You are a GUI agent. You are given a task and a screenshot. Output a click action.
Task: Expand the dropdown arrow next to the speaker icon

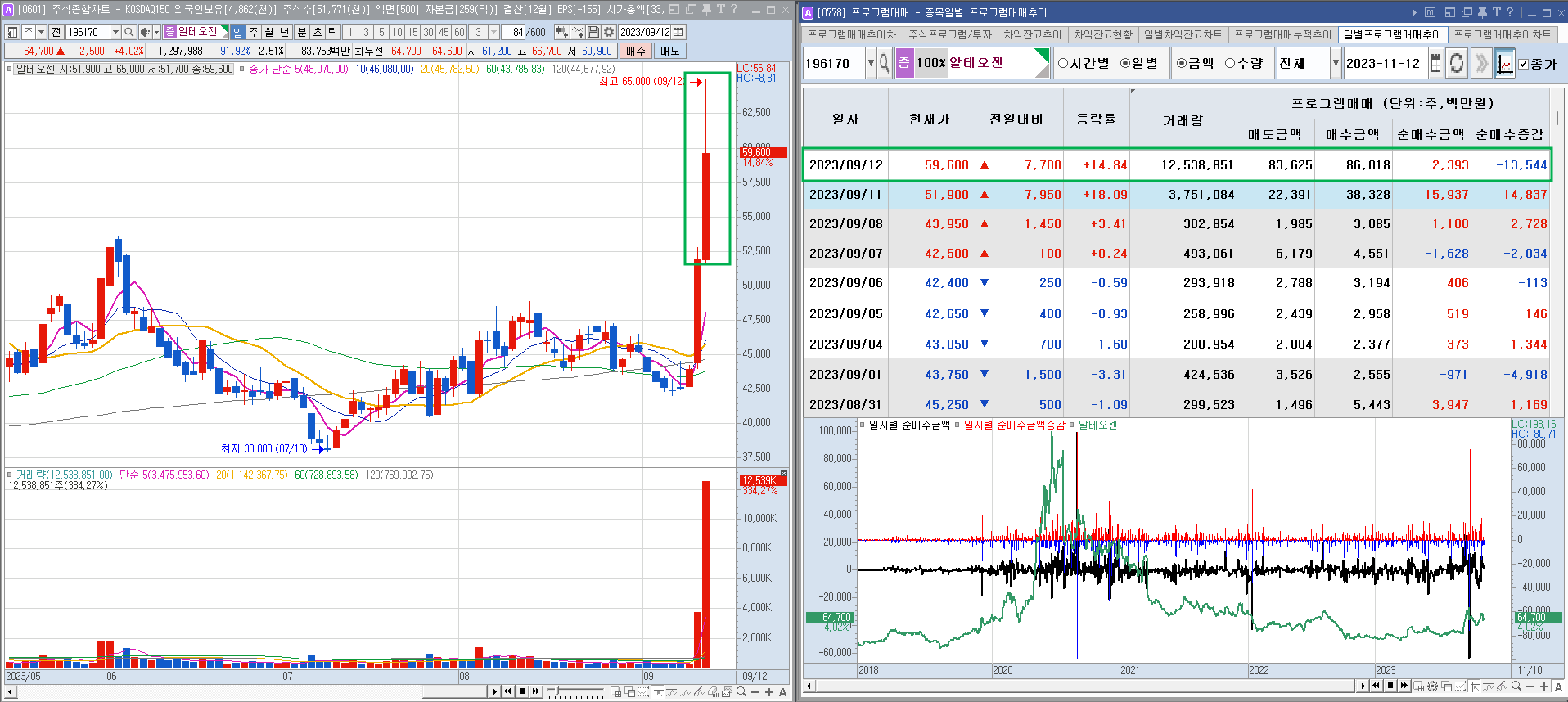tap(156, 32)
